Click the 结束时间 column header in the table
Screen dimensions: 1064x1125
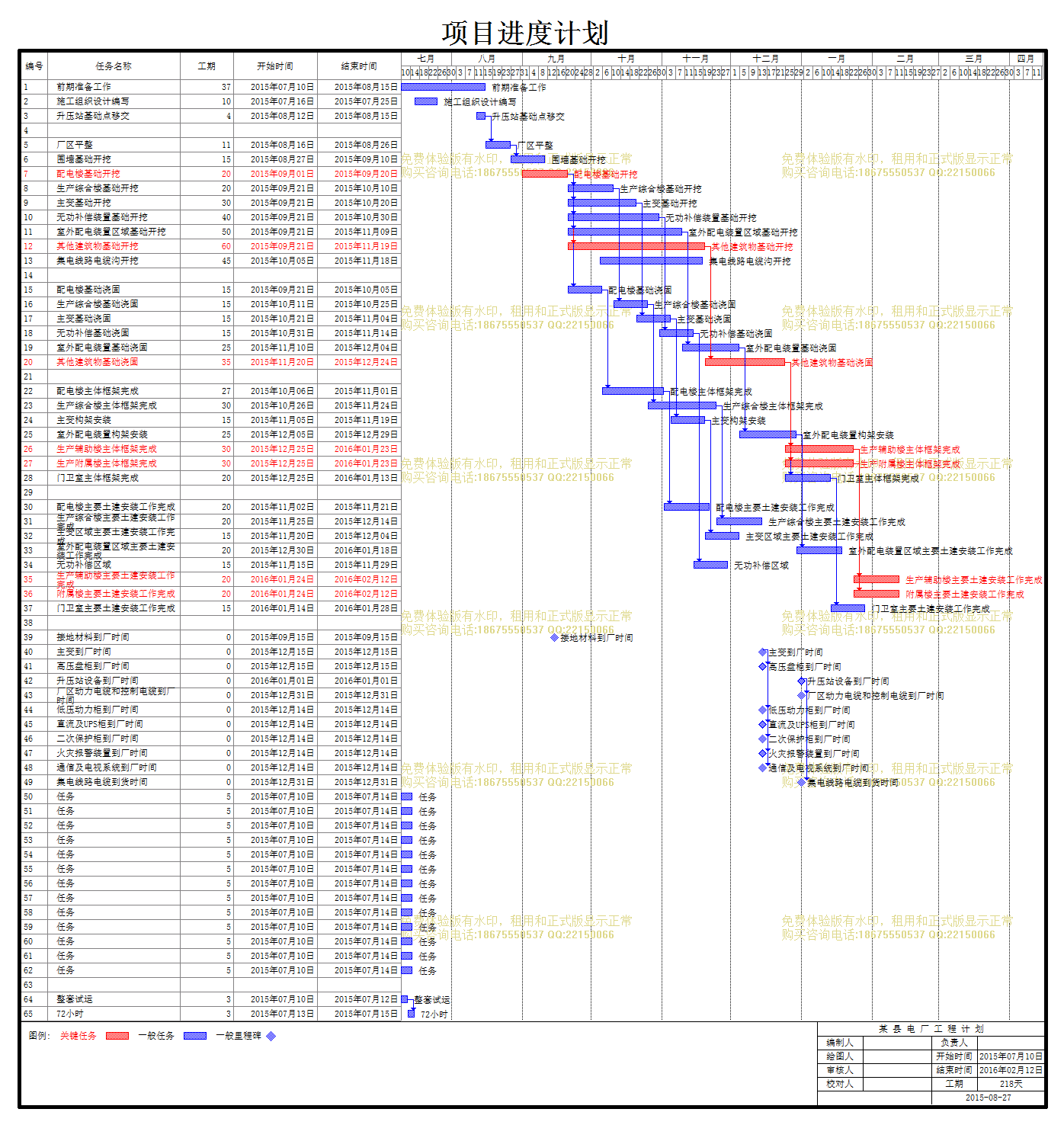point(359,66)
